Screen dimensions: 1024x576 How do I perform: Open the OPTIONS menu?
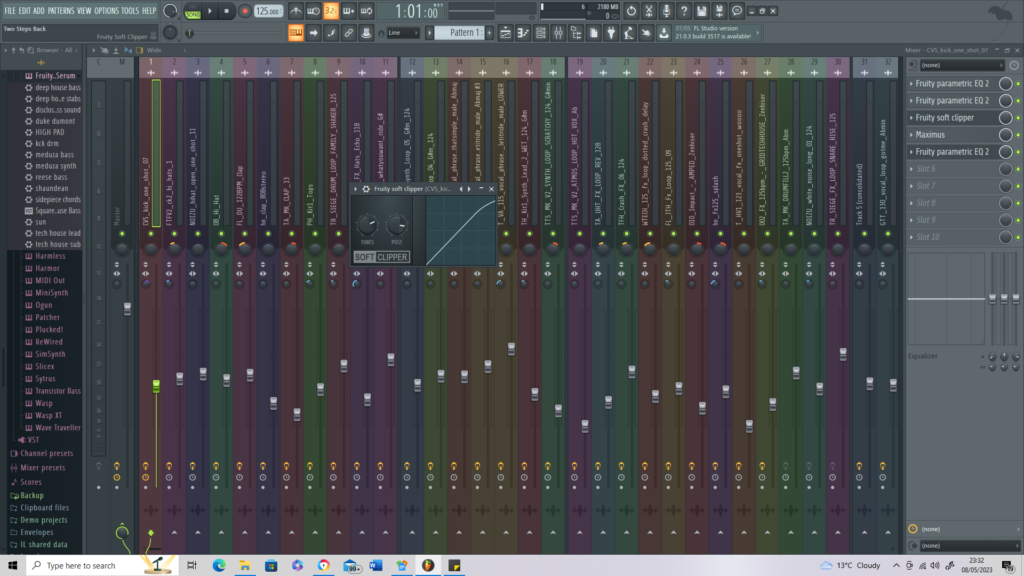[106, 11]
